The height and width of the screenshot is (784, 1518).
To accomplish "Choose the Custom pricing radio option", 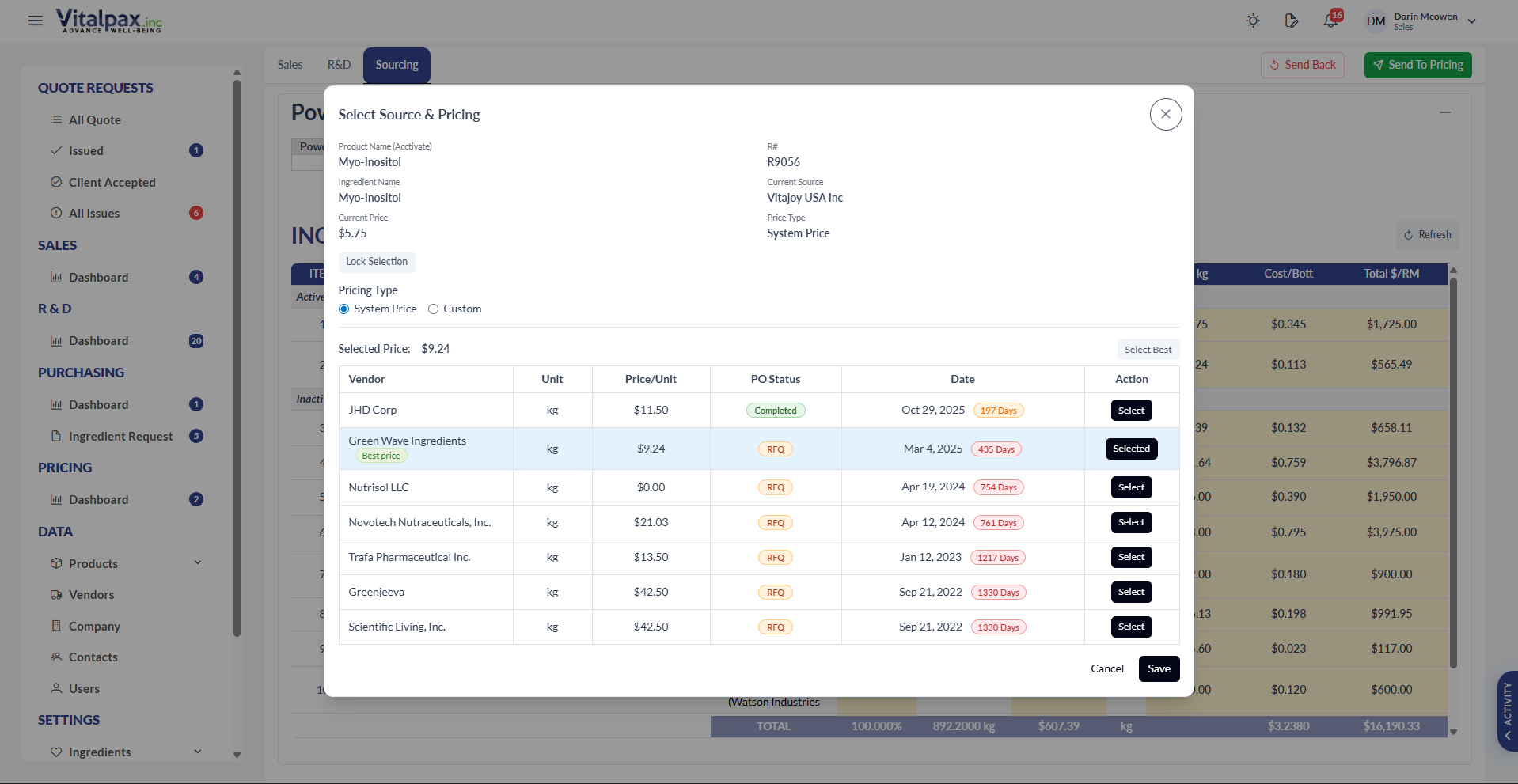I will point(433,309).
